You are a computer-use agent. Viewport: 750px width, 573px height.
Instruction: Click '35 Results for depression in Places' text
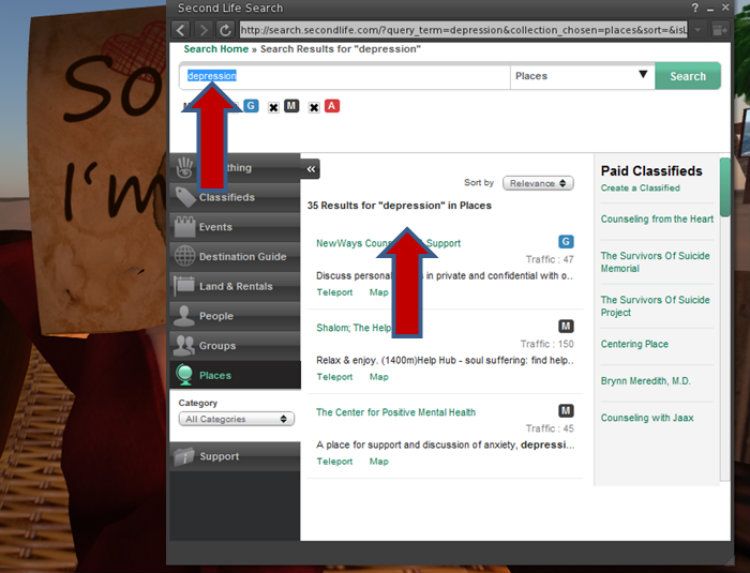point(399,205)
